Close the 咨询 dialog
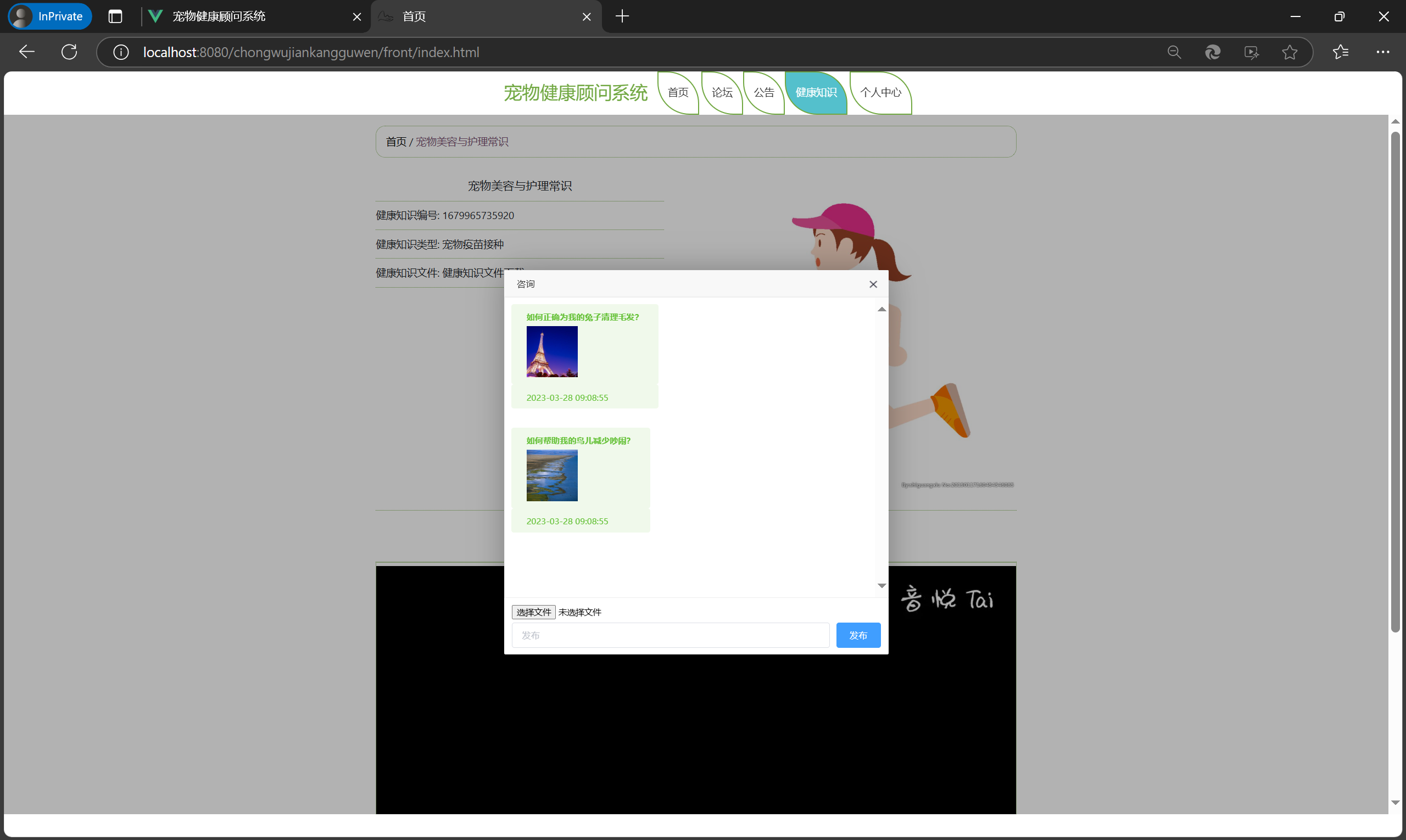1406x840 pixels. pyautogui.click(x=873, y=284)
